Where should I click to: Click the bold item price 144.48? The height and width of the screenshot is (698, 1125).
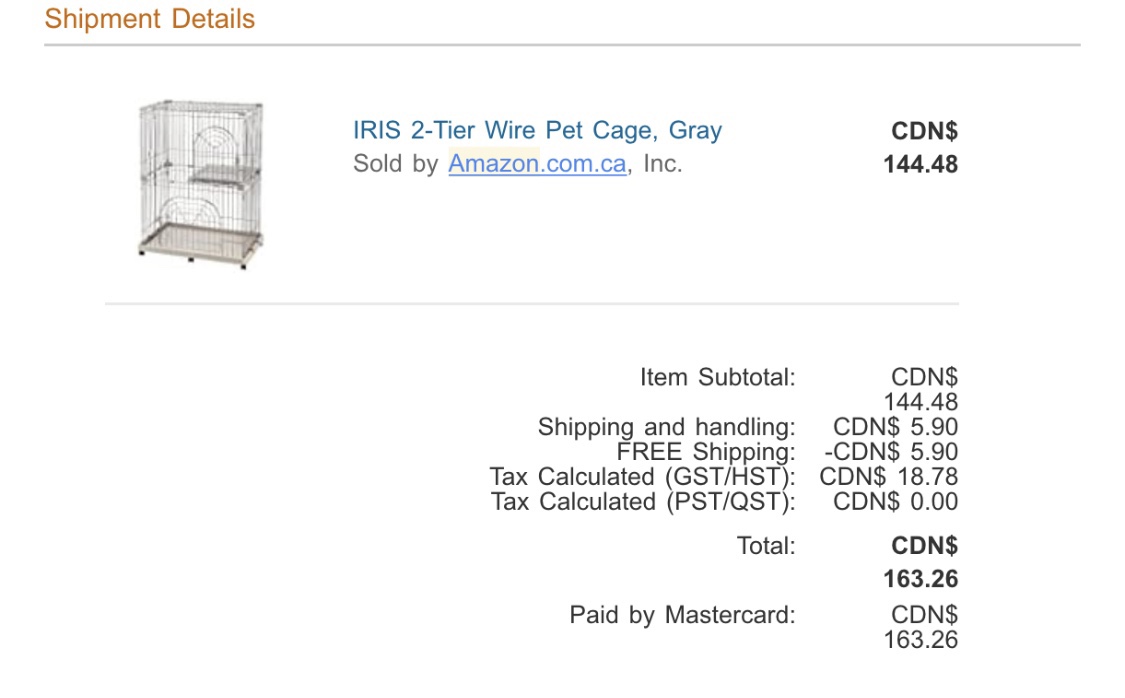[x=921, y=164]
